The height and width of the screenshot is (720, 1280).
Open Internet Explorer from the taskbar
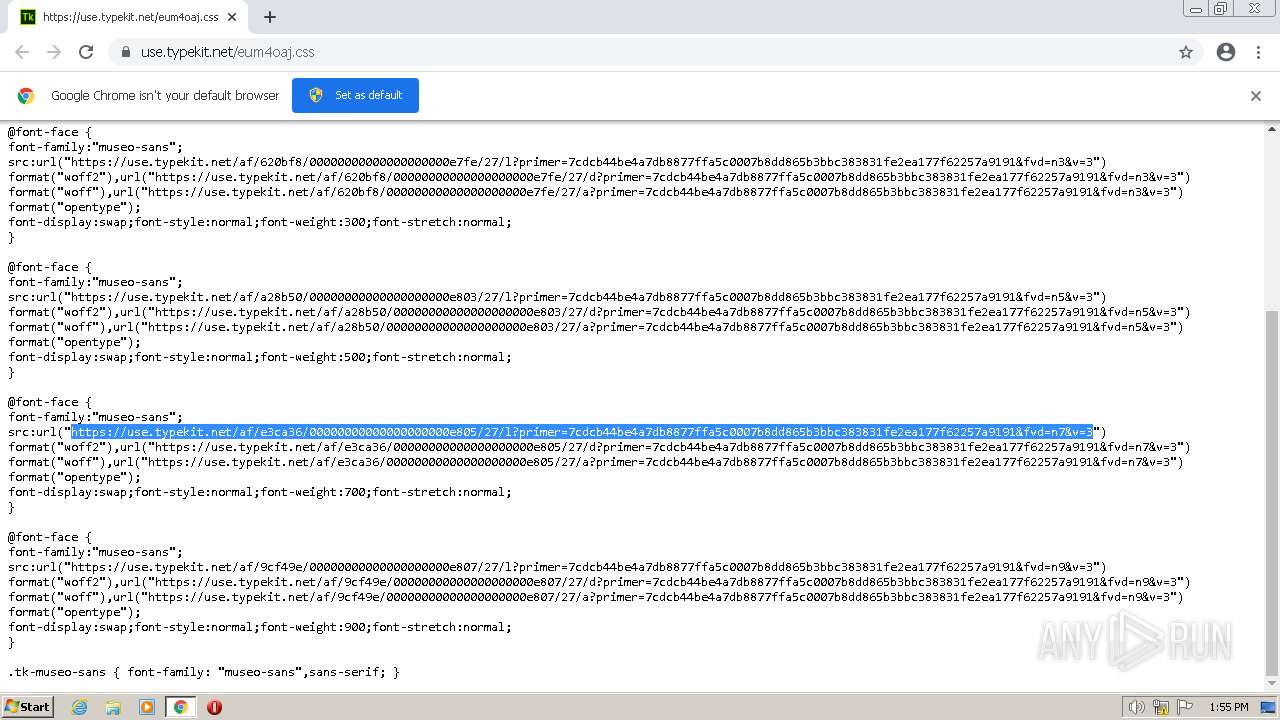[80, 707]
